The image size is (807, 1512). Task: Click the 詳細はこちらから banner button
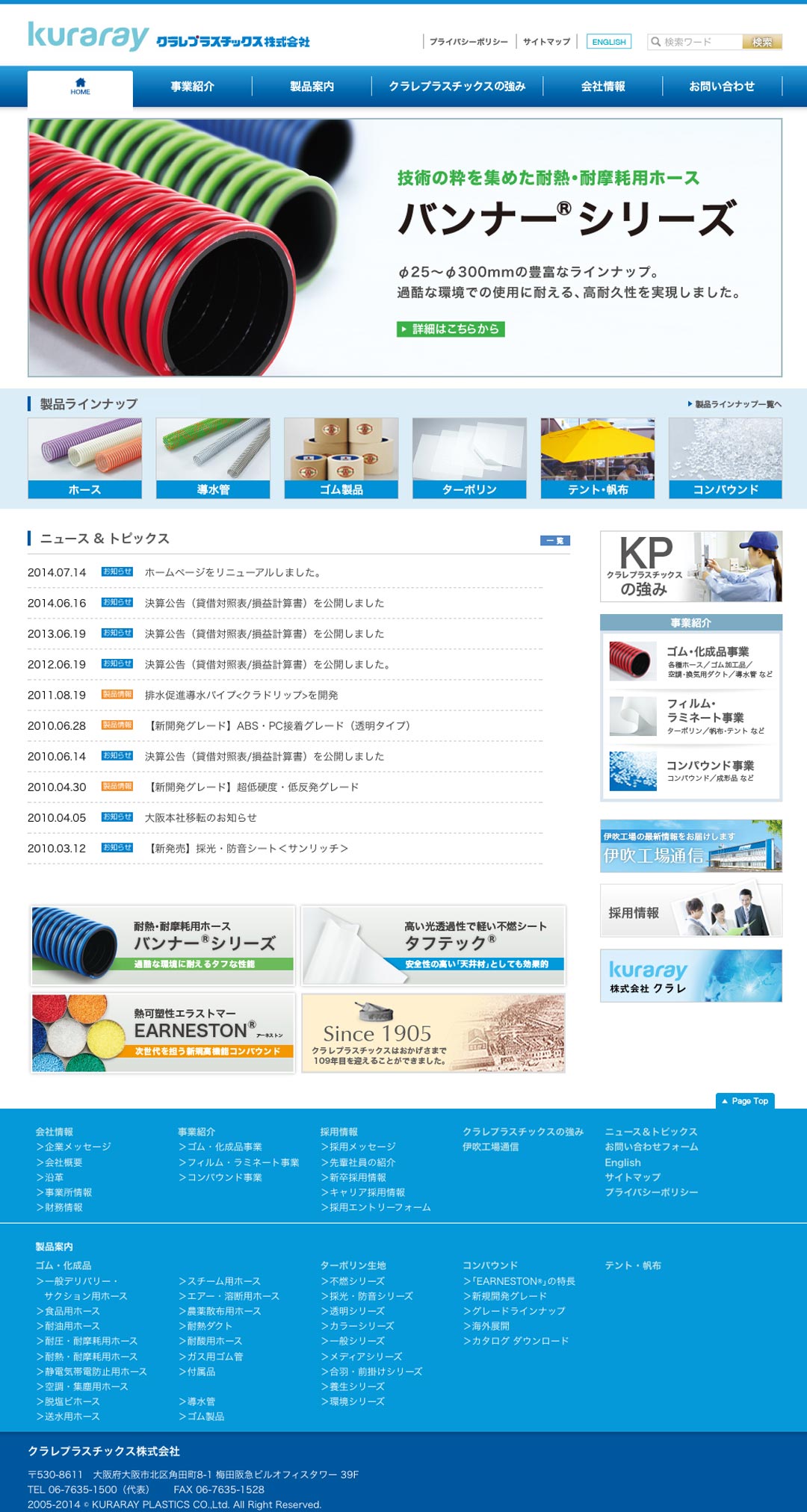pos(451,329)
